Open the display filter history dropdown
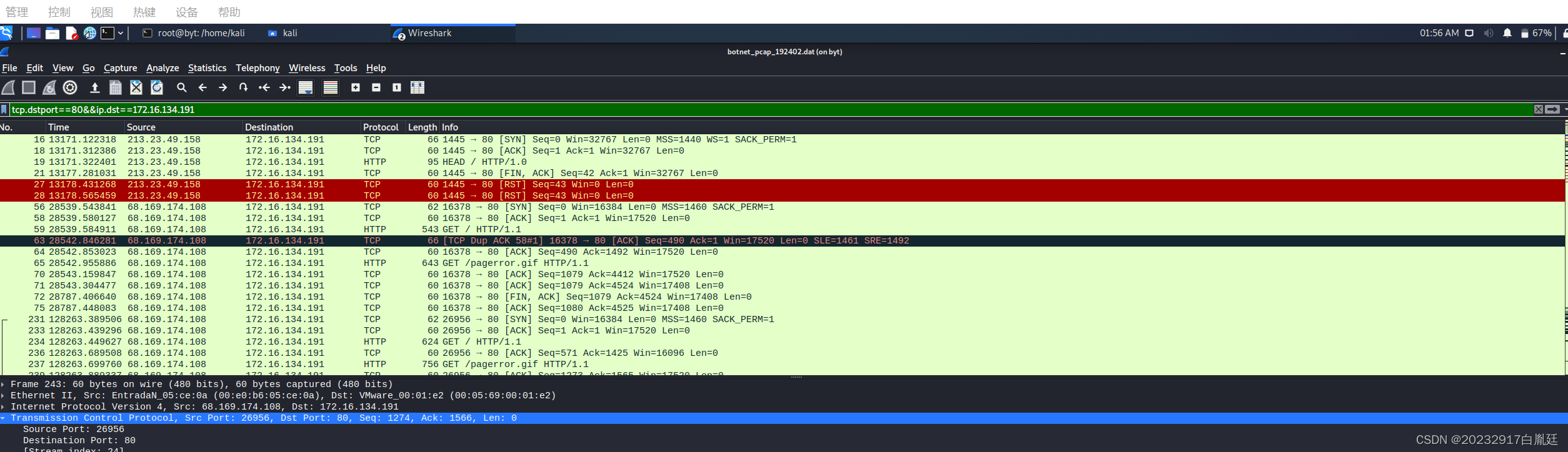Image resolution: width=1568 pixels, height=452 pixels. point(1565,110)
